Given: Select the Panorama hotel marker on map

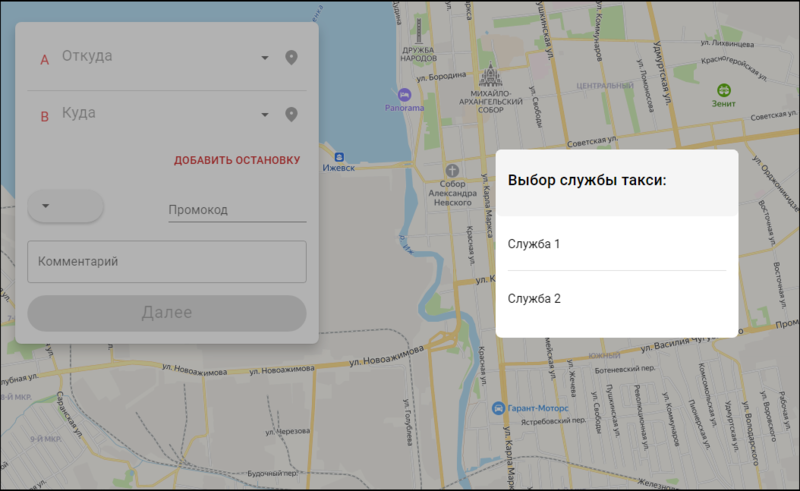Looking at the screenshot, I should [404, 94].
